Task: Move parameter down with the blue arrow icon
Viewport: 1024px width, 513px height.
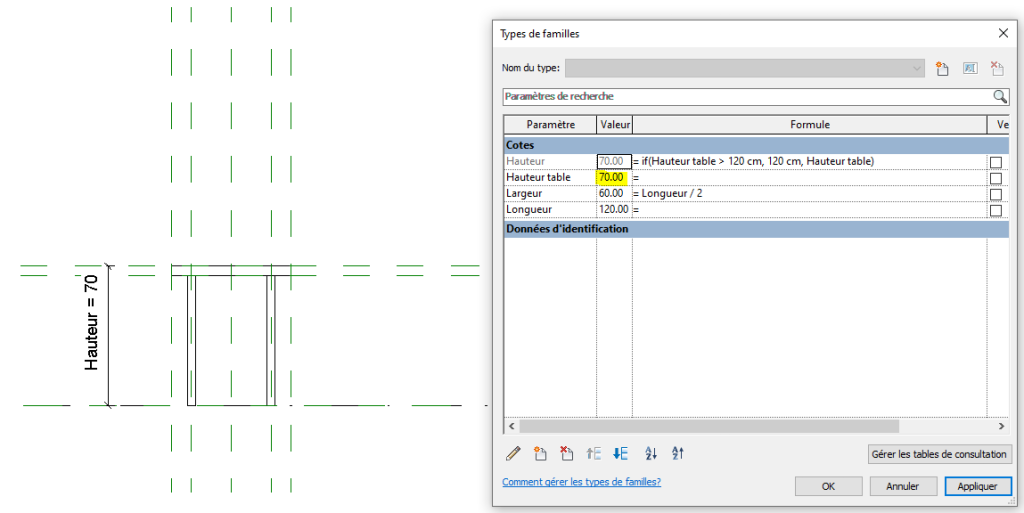Action: click(x=620, y=454)
